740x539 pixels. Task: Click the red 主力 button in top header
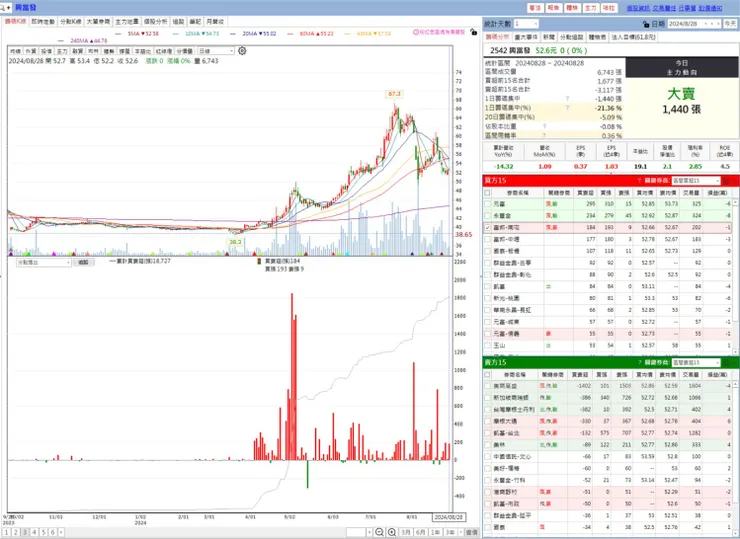pos(590,8)
